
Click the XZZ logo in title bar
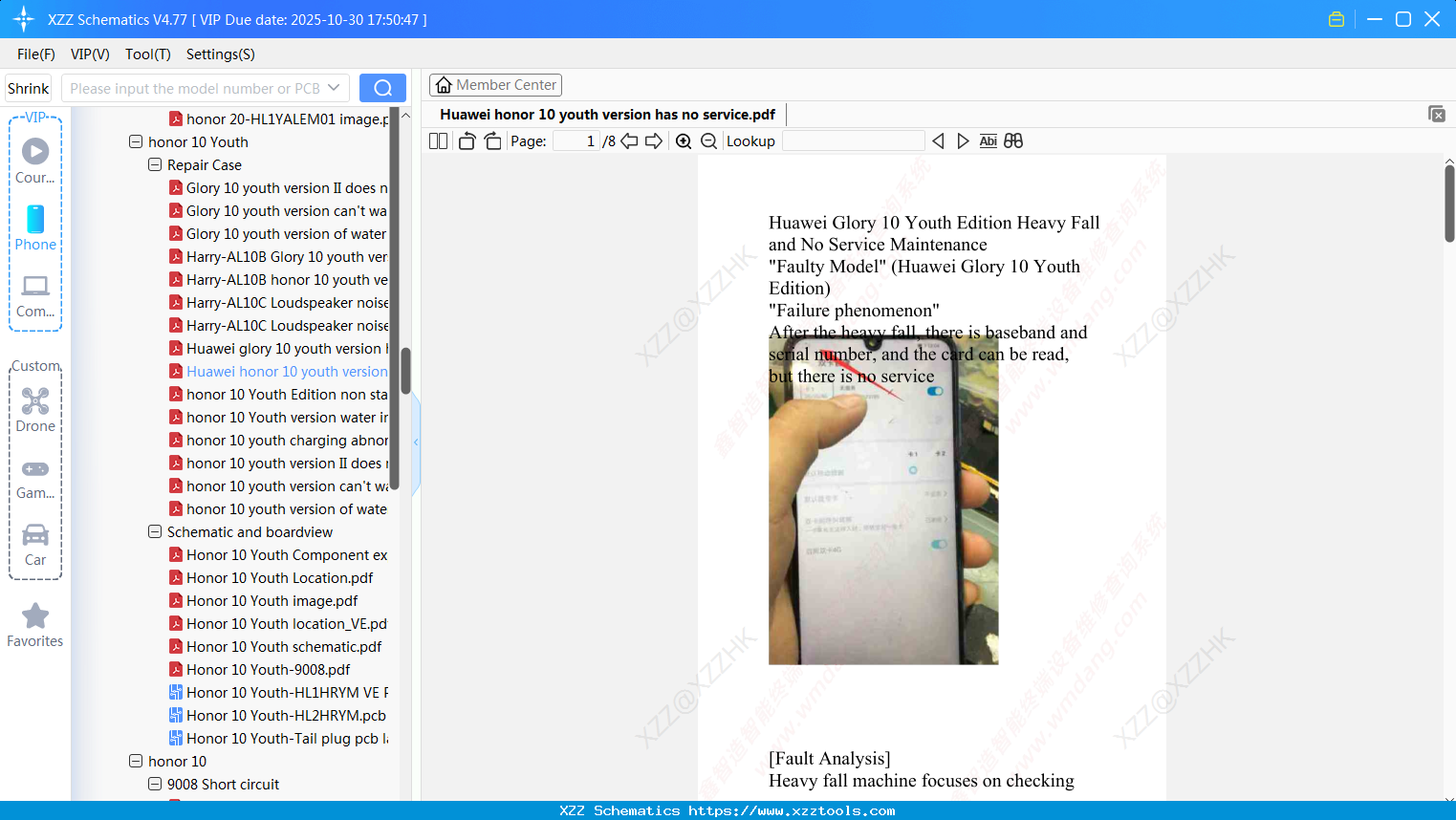[24, 19]
